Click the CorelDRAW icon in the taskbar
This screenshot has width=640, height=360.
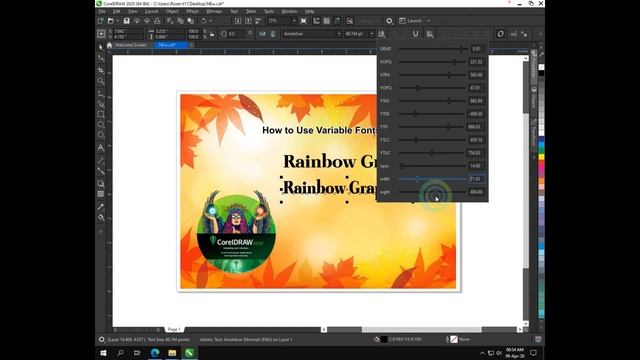pos(189,353)
